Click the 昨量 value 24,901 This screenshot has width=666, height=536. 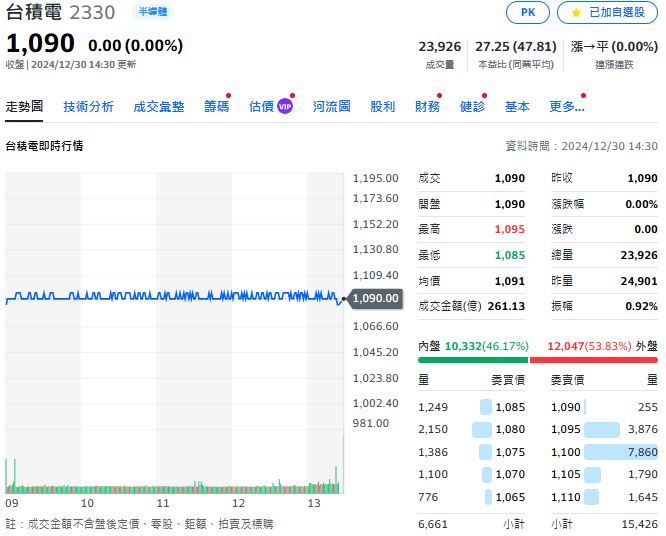[x=639, y=281]
